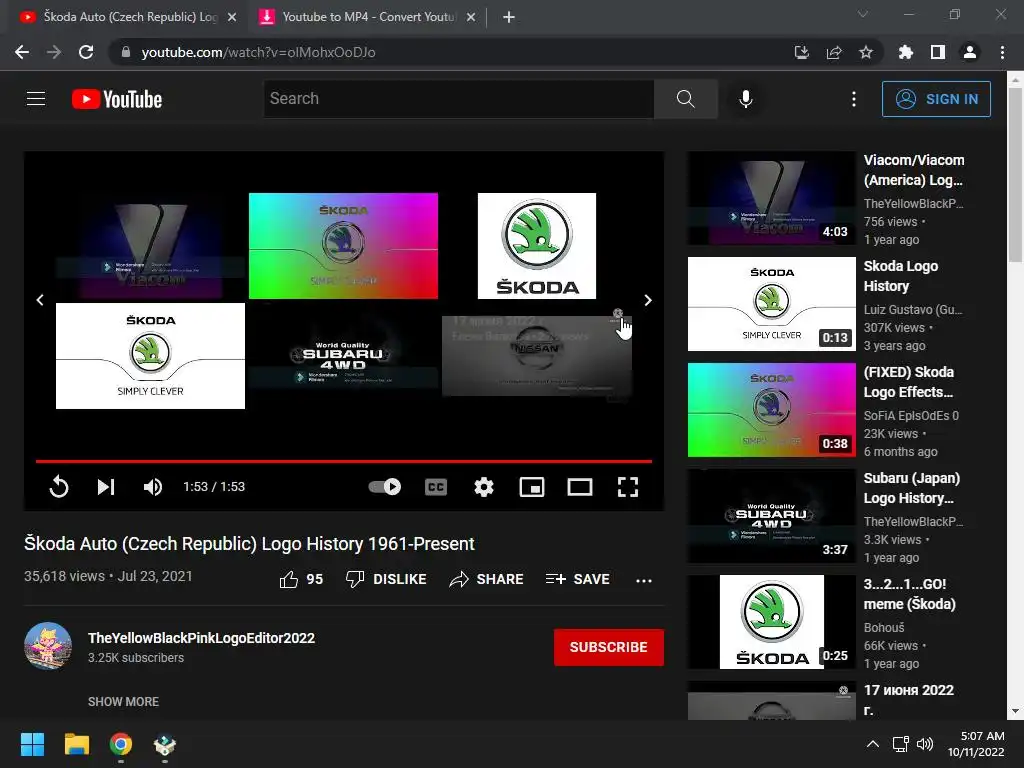Show previous endscreen suggestions arrow
This screenshot has height=768, width=1024.
tap(40, 300)
